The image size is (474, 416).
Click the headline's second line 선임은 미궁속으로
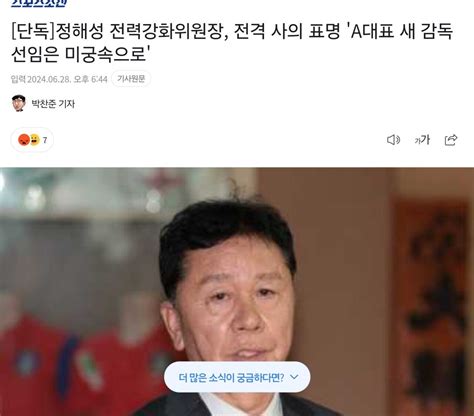pyautogui.click(x=81, y=54)
